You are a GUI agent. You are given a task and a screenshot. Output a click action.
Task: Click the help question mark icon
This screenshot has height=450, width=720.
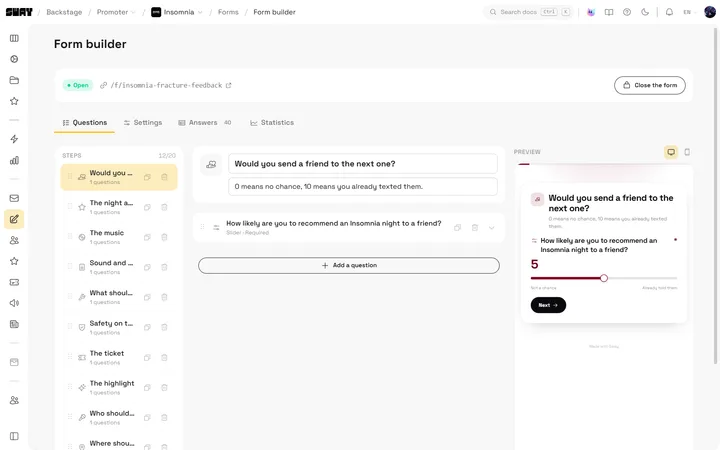(x=627, y=12)
